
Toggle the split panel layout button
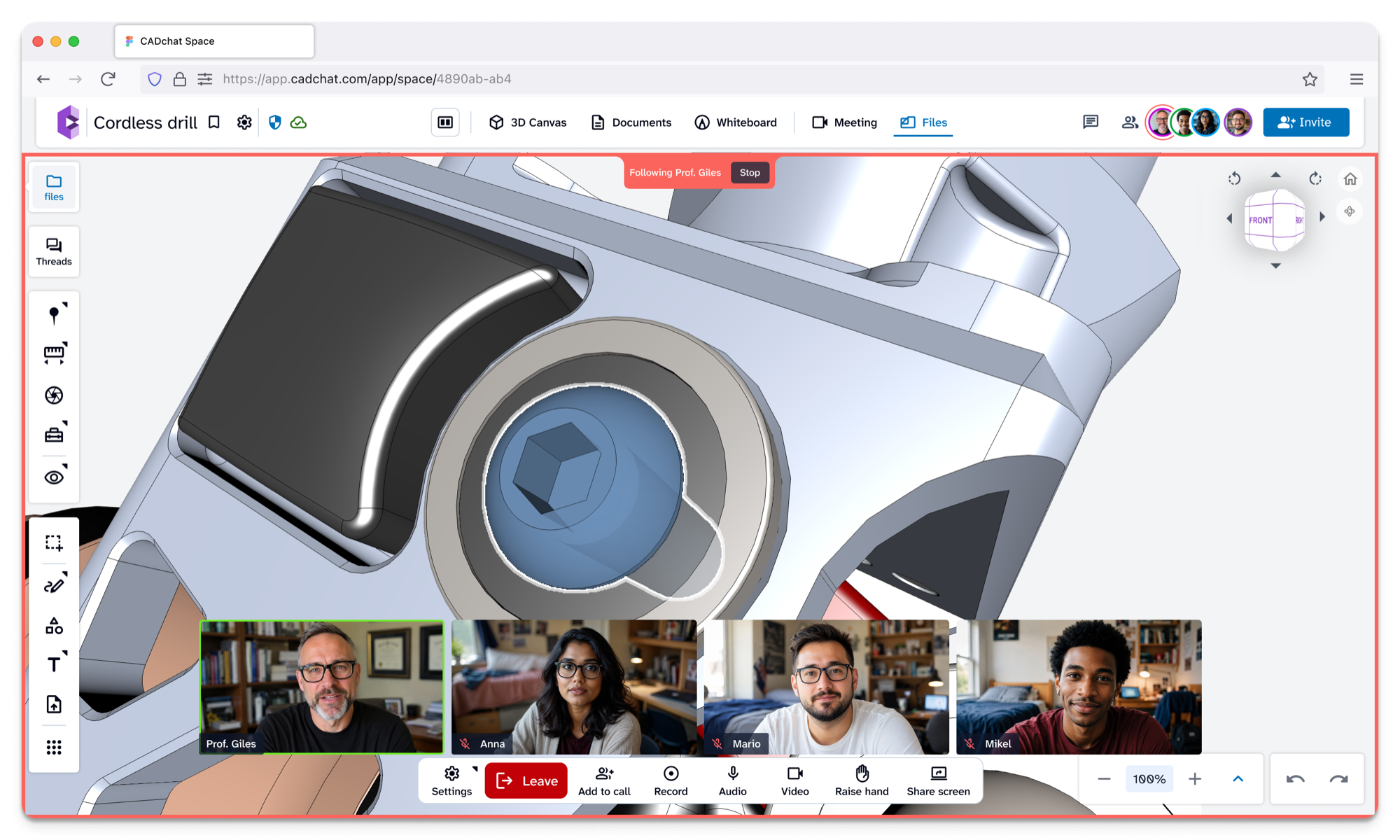point(445,122)
